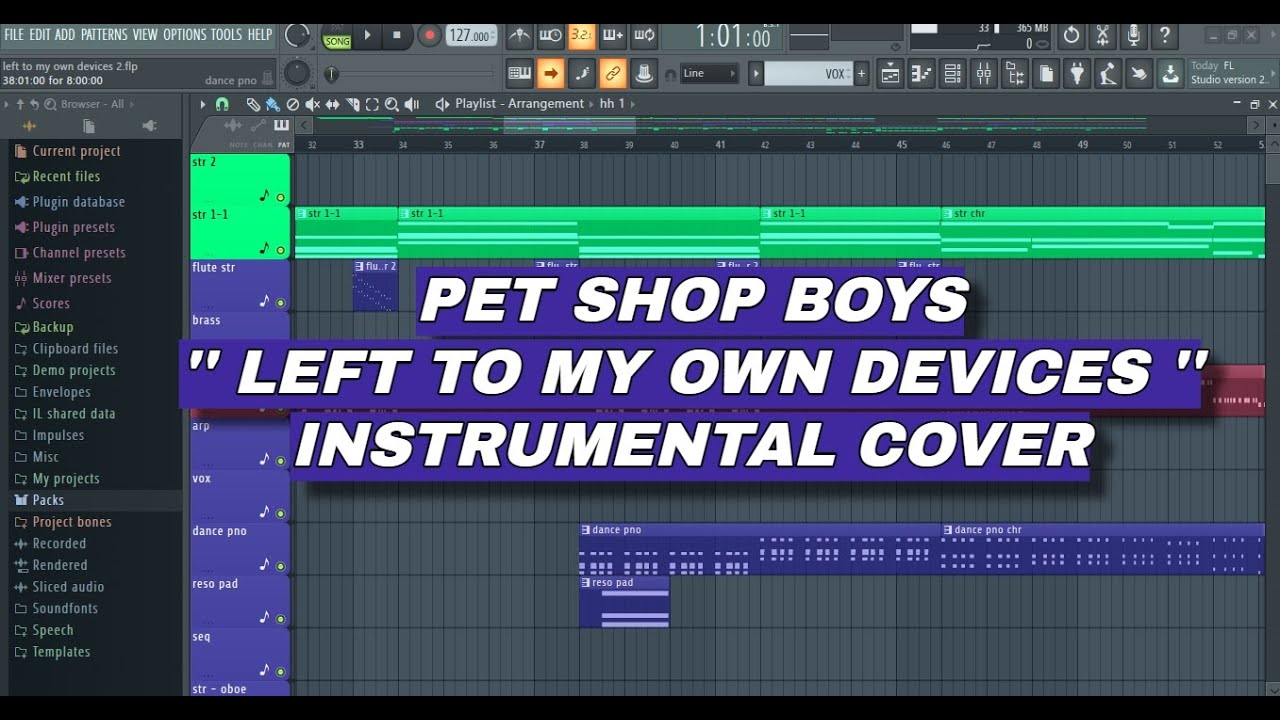Toggle the metronome icon
The height and width of the screenshot is (720, 1280).
click(x=520, y=36)
